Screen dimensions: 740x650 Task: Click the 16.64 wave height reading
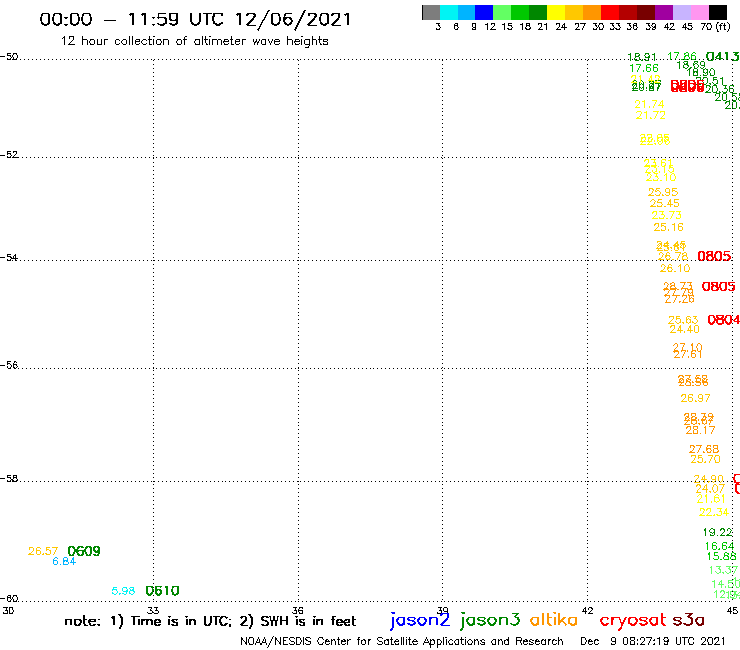coord(720,547)
